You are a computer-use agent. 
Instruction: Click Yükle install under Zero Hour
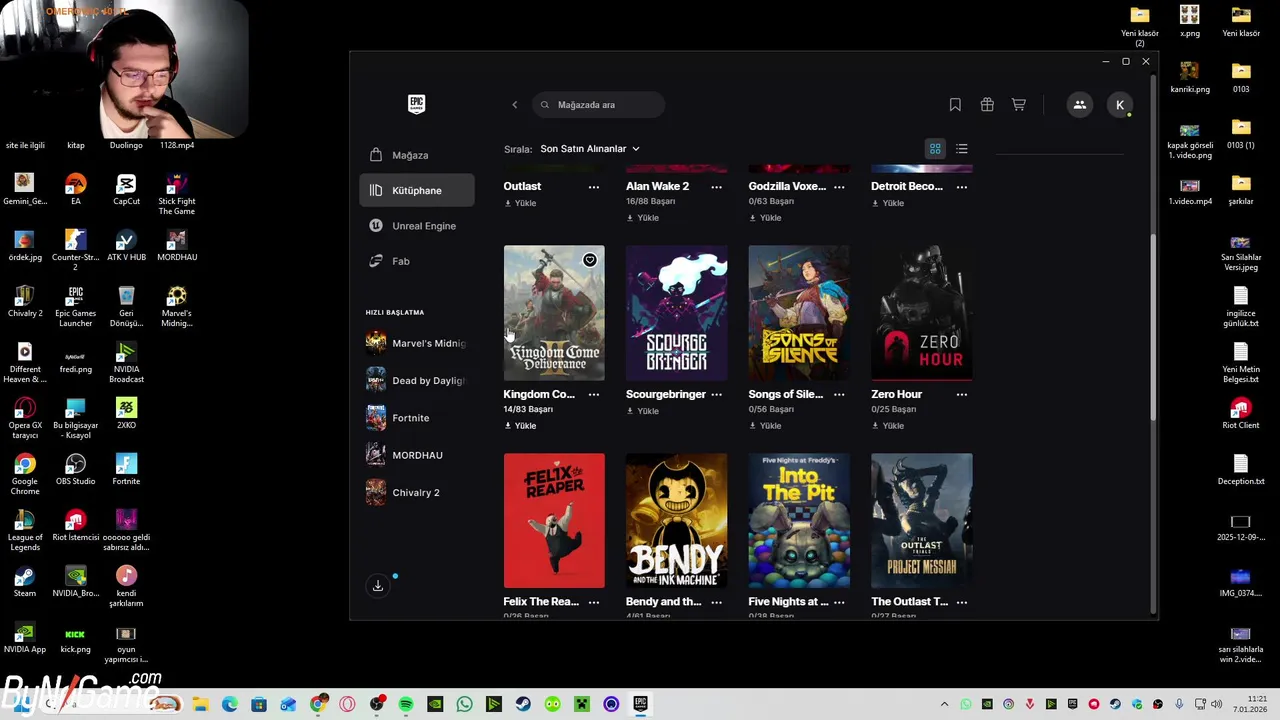[x=888, y=425]
